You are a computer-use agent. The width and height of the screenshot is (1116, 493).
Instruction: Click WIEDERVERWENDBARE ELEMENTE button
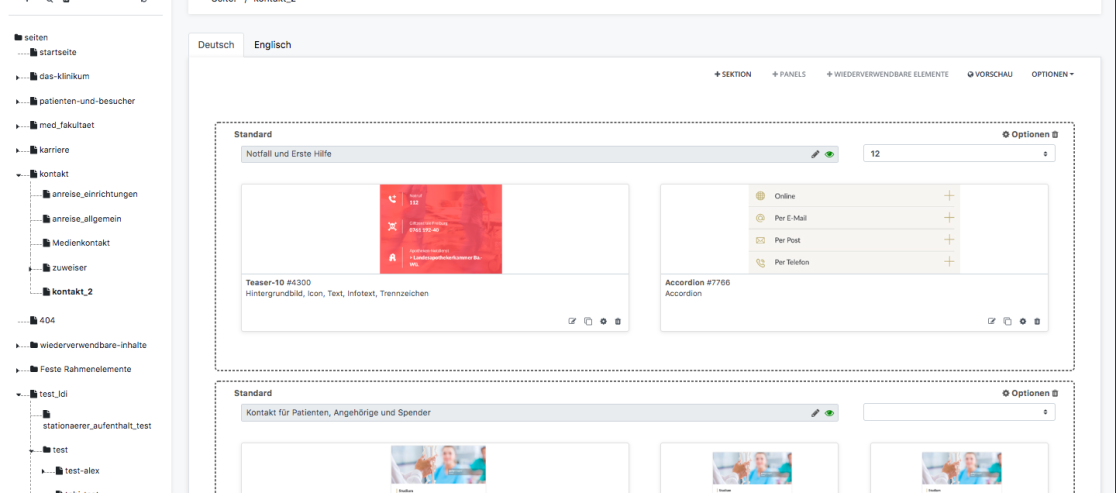pyautogui.click(x=887, y=74)
